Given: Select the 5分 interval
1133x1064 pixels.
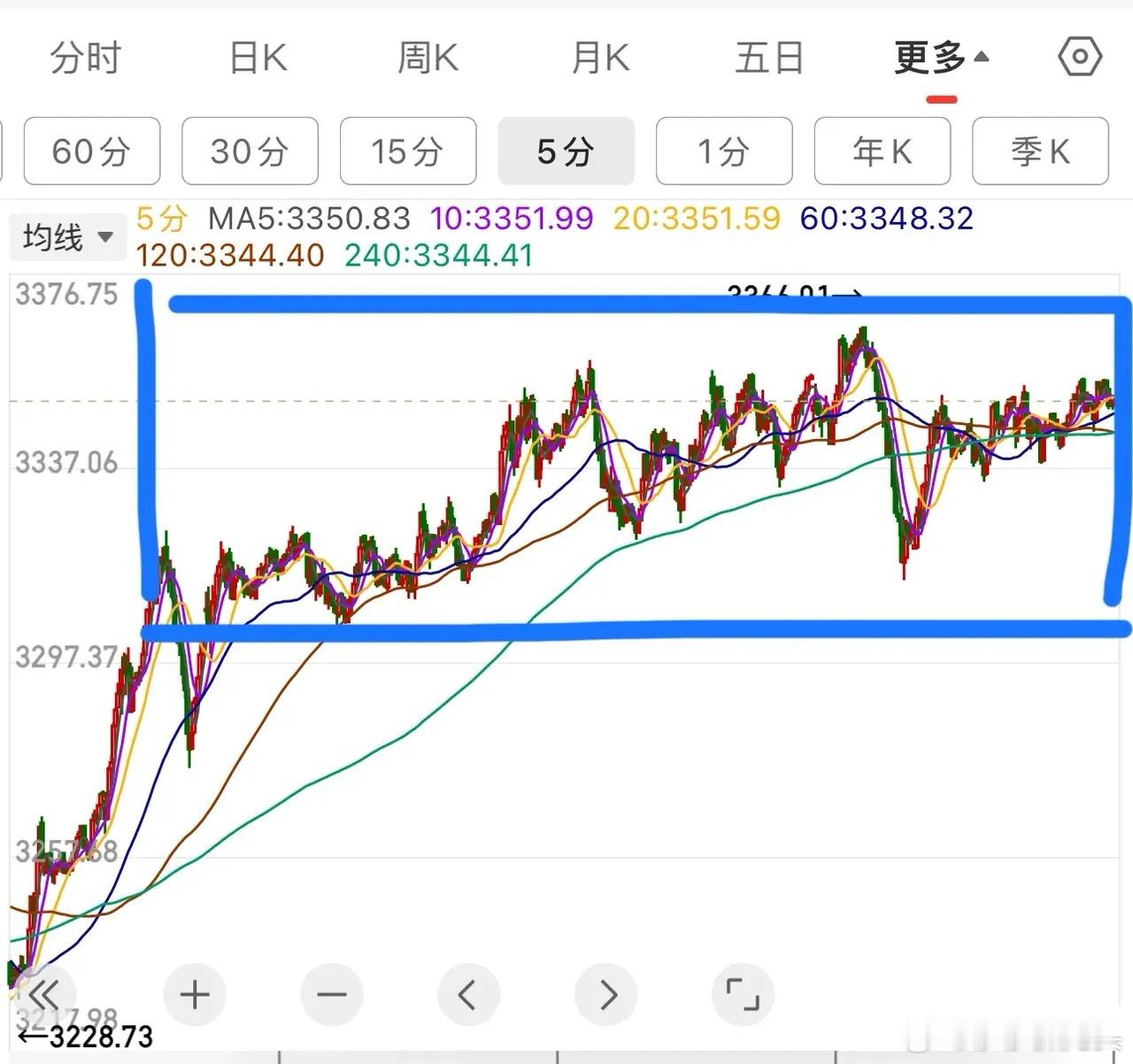Looking at the screenshot, I should [x=566, y=151].
